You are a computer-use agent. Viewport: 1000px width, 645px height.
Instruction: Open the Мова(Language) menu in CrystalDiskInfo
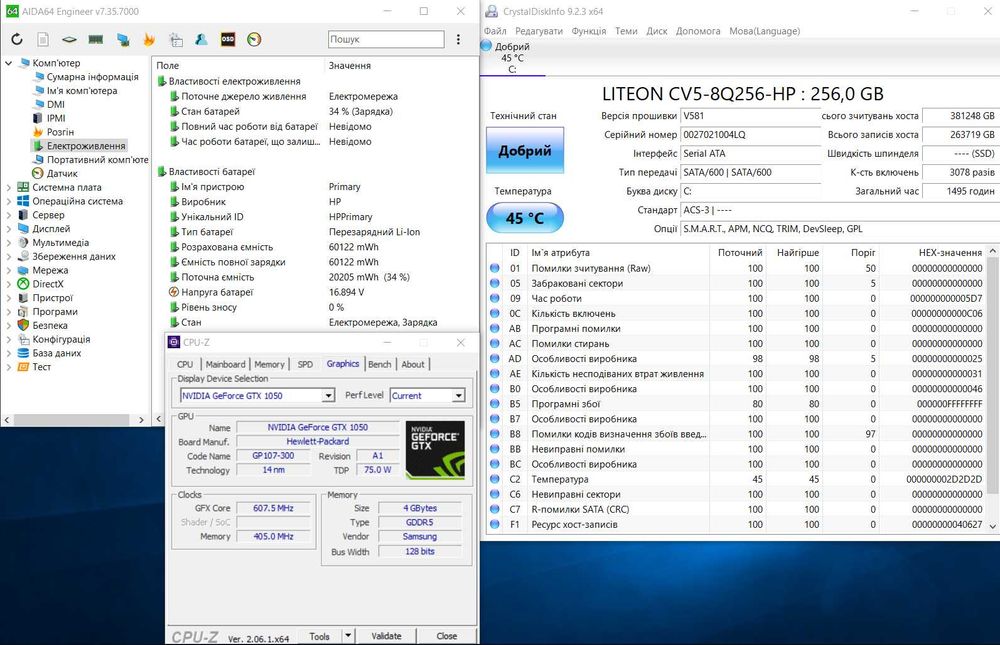pyautogui.click(x=764, y=31)
